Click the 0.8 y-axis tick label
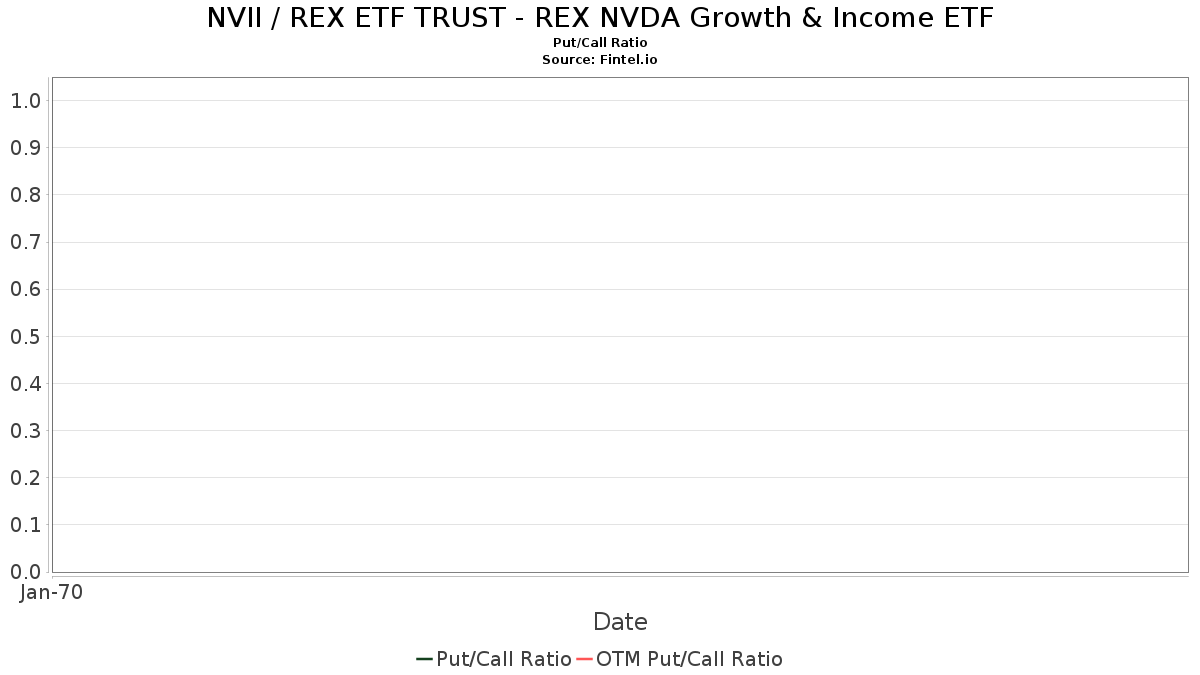 [25, 195]
